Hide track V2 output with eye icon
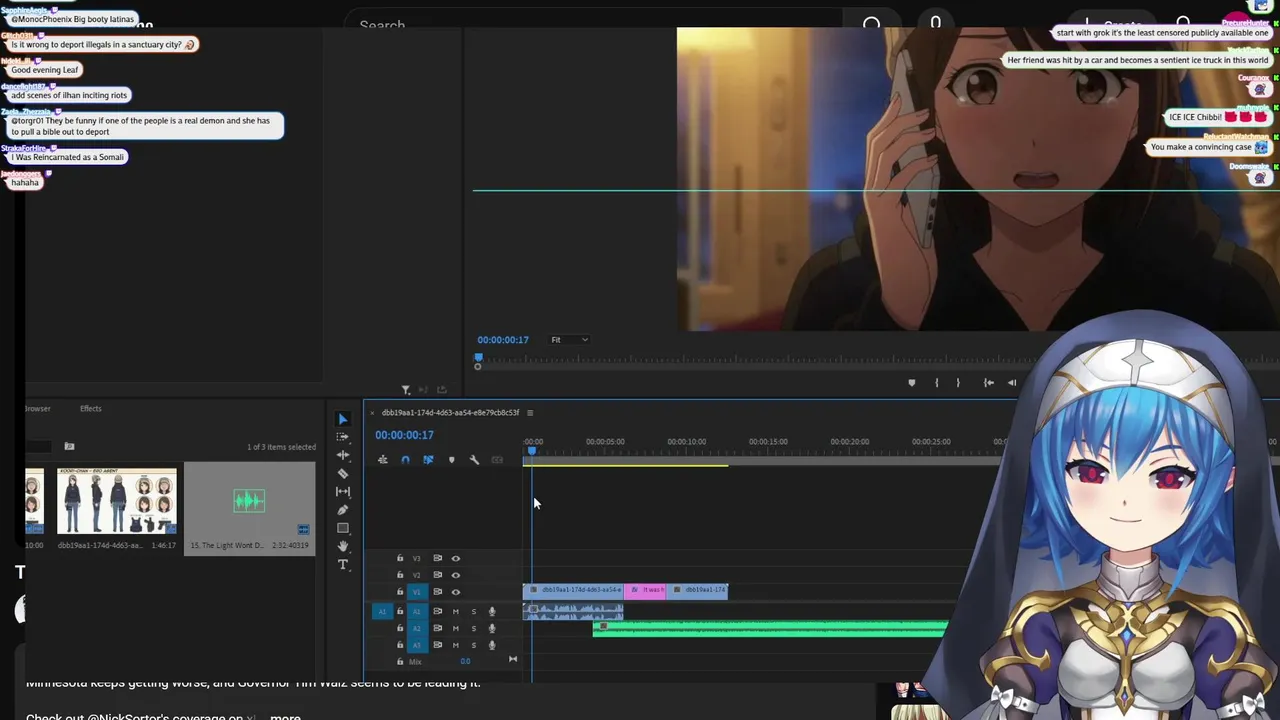 [x=456, y=575]
